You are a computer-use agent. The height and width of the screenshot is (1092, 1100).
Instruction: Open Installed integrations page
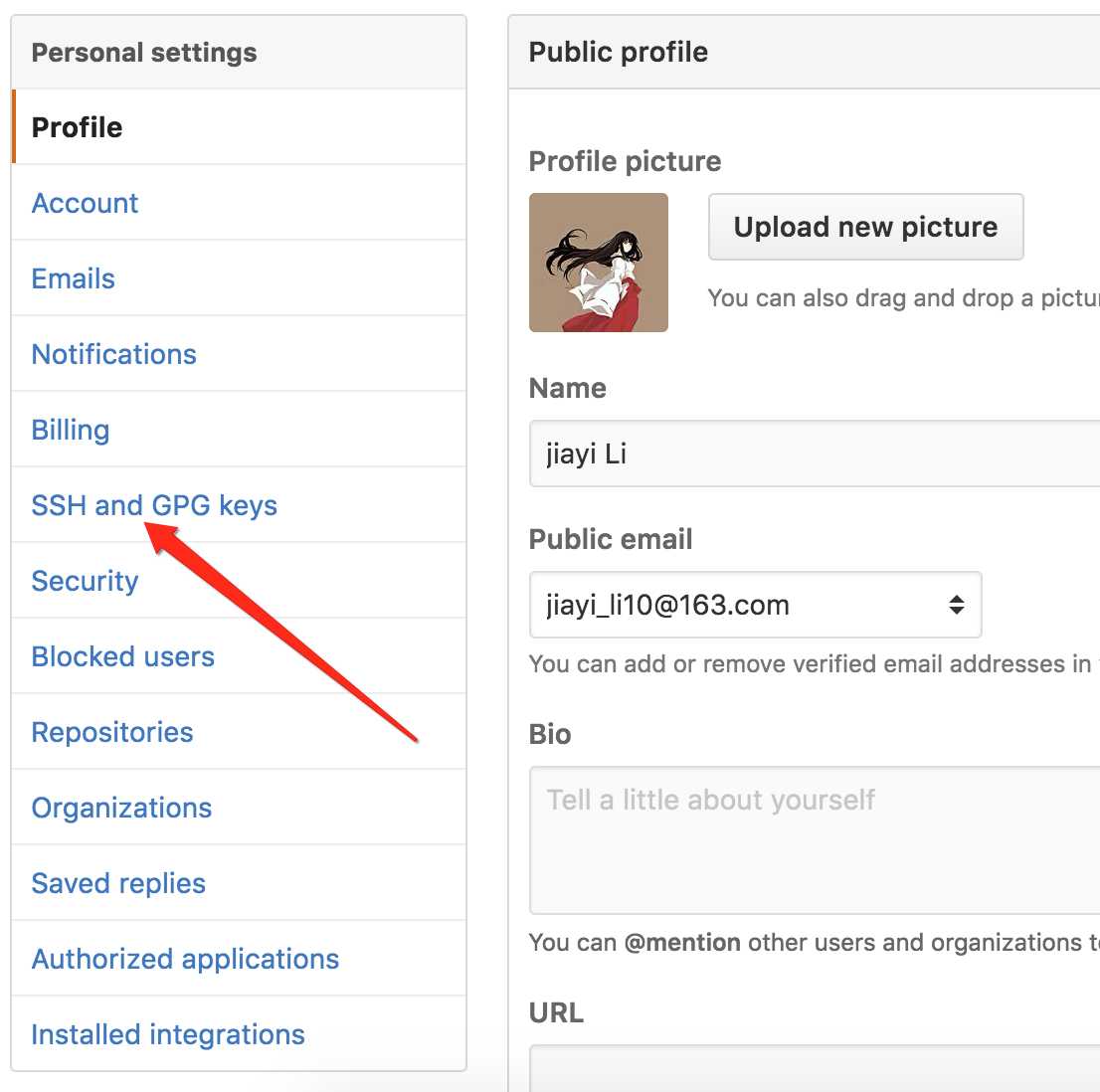tap(239, 1033)
